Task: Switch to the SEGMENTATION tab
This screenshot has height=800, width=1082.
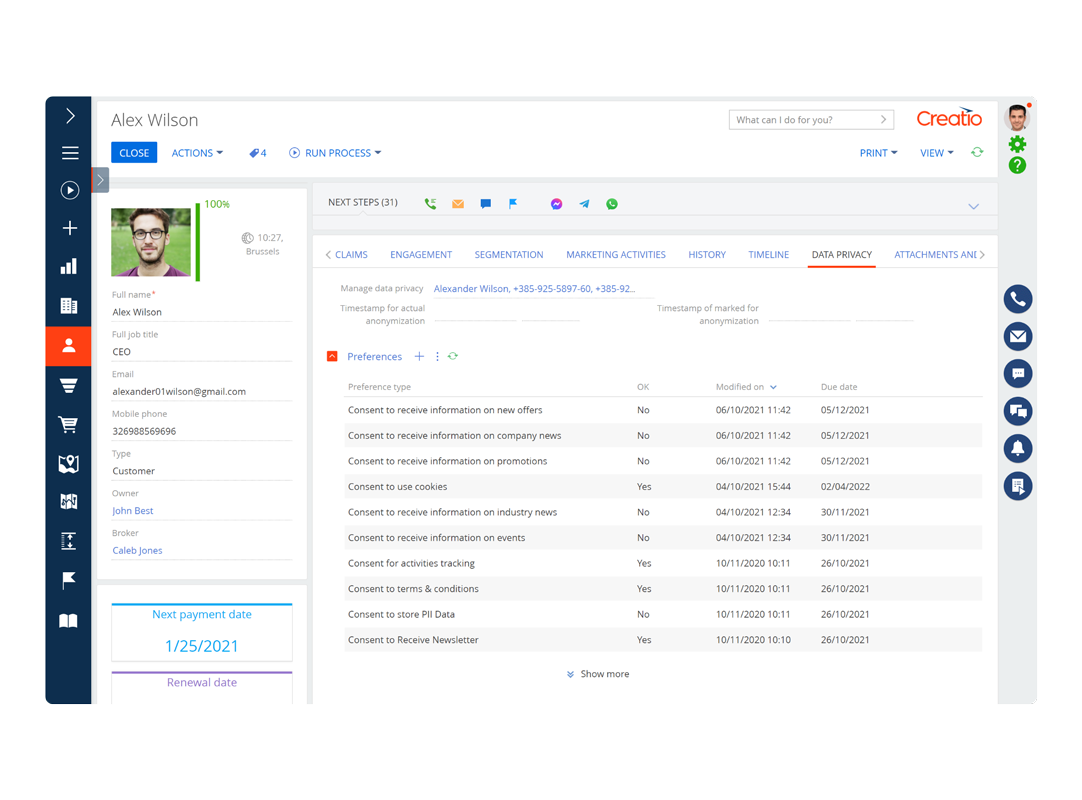Action: click(509, 255)
